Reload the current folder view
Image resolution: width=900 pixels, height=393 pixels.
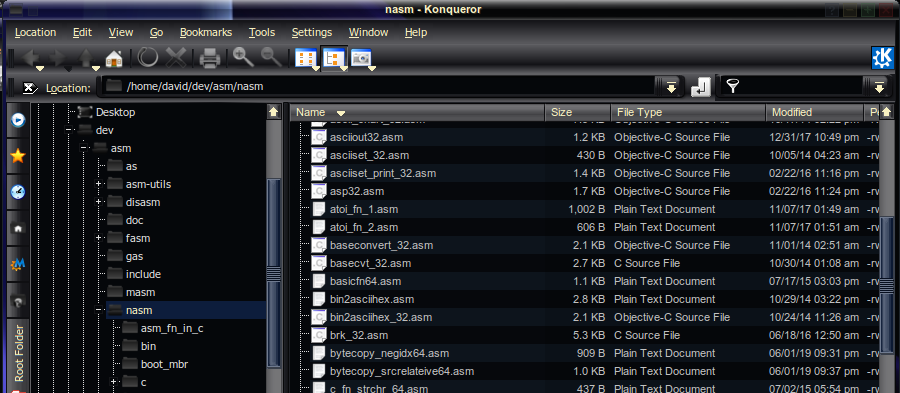pyautogui.click(x=148, y=58)
